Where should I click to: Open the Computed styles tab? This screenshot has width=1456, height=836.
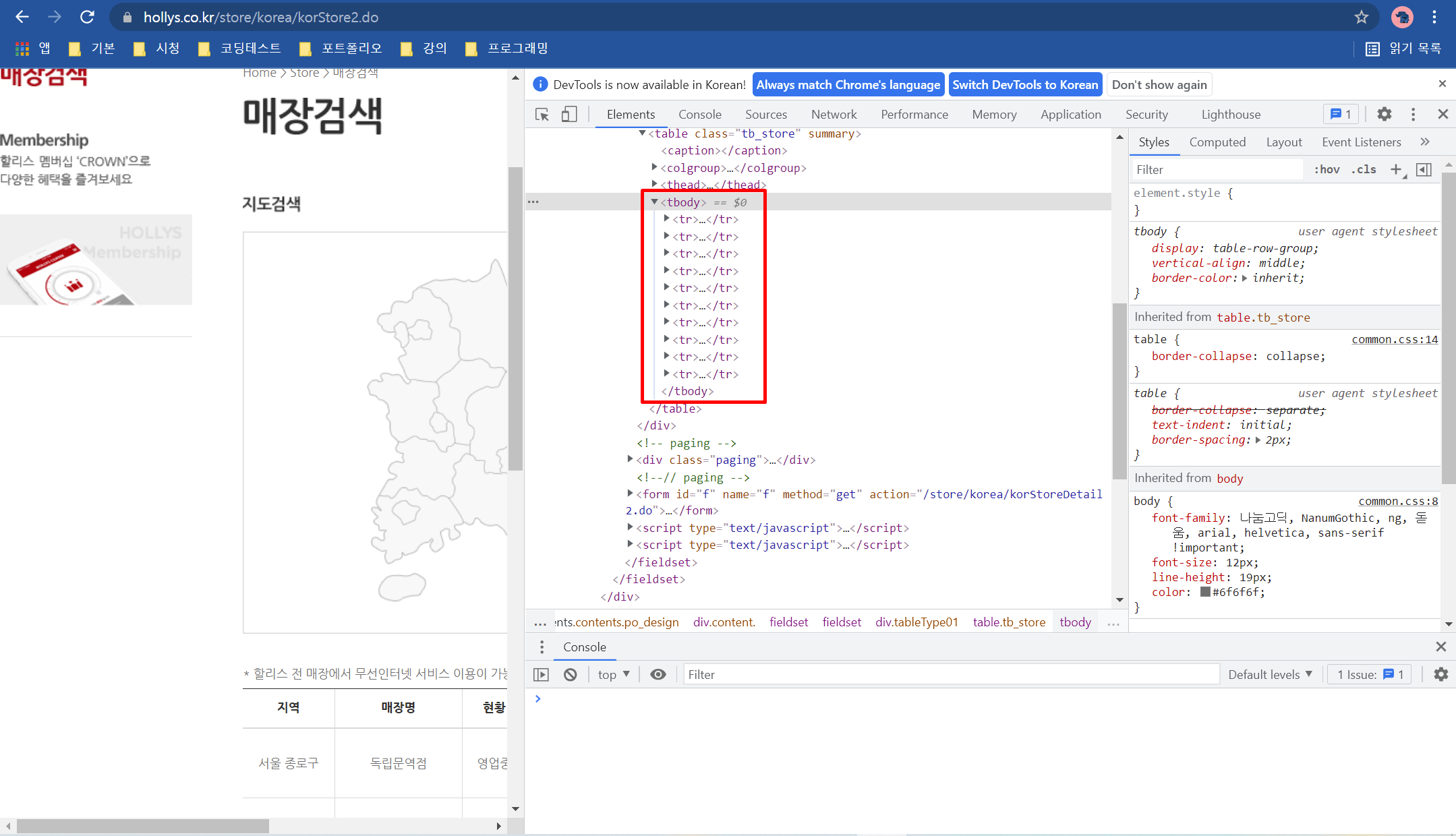tap(1217, 142)
